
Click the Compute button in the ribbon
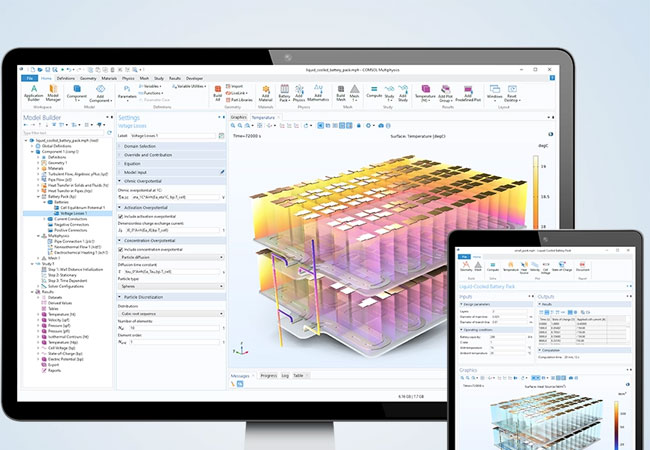[x=374, y=92]
